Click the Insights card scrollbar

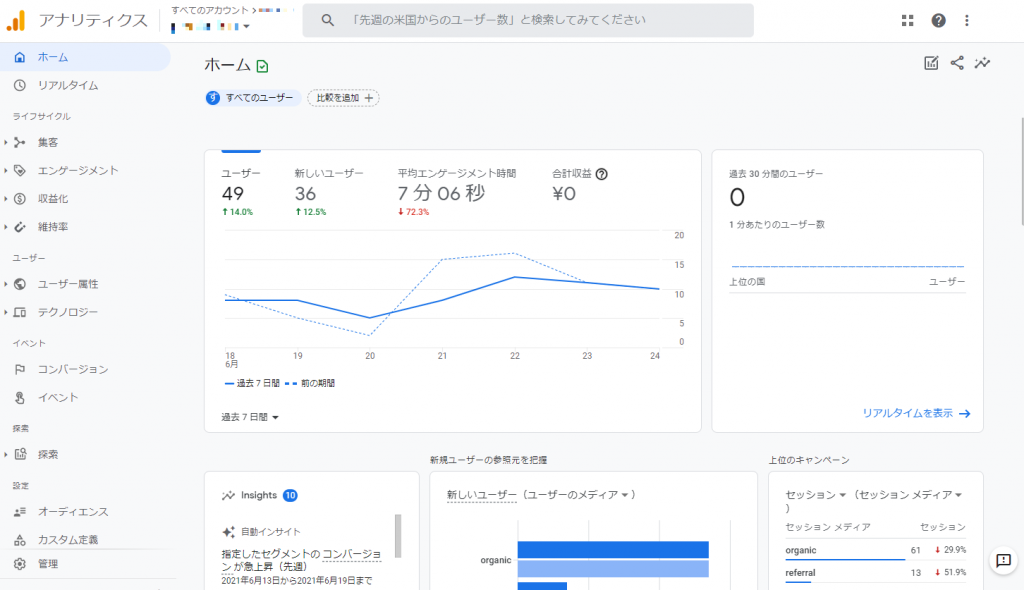click(x=398, y=536)
